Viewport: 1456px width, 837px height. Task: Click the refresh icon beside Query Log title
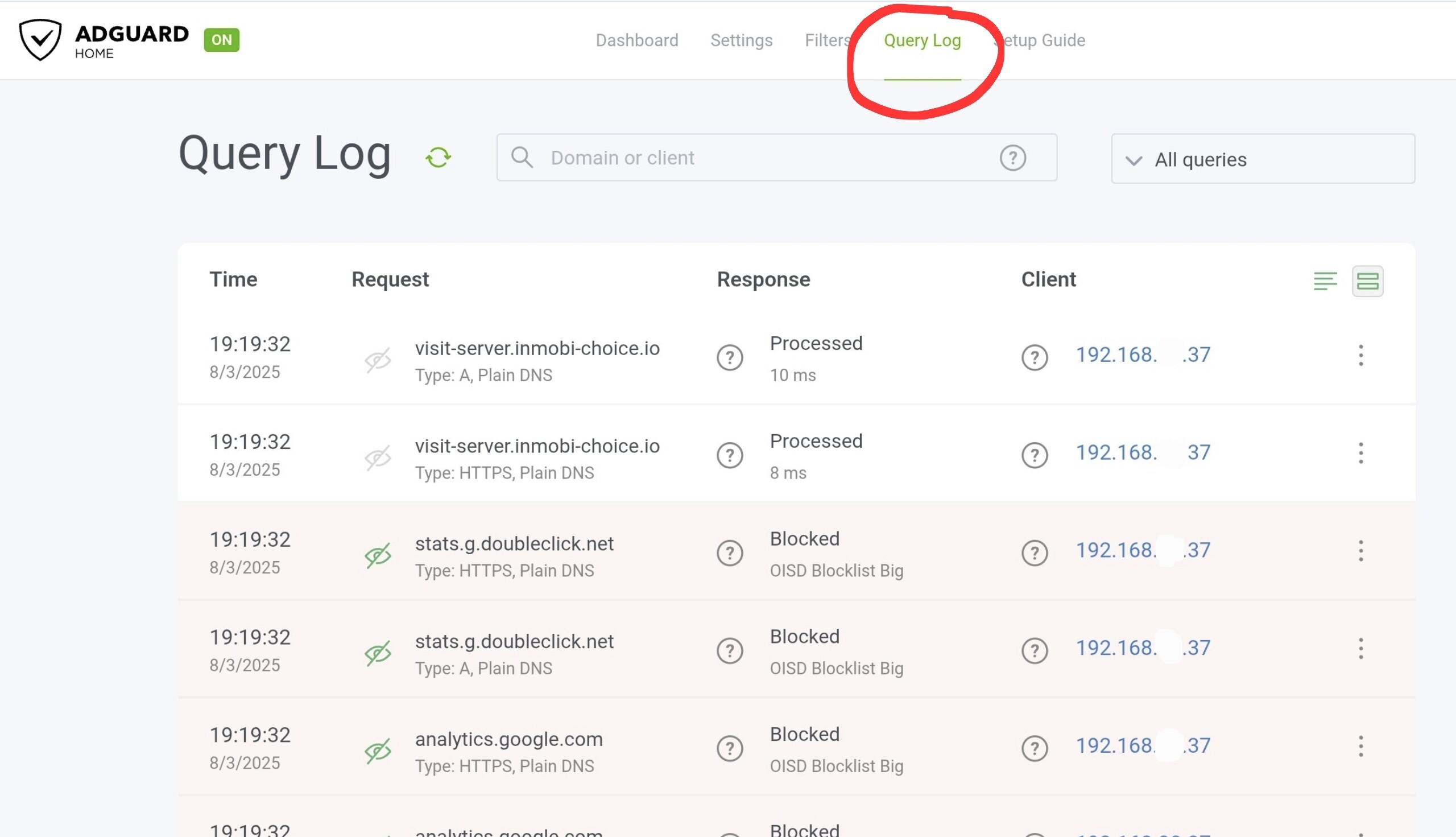(x=438, y=158)
